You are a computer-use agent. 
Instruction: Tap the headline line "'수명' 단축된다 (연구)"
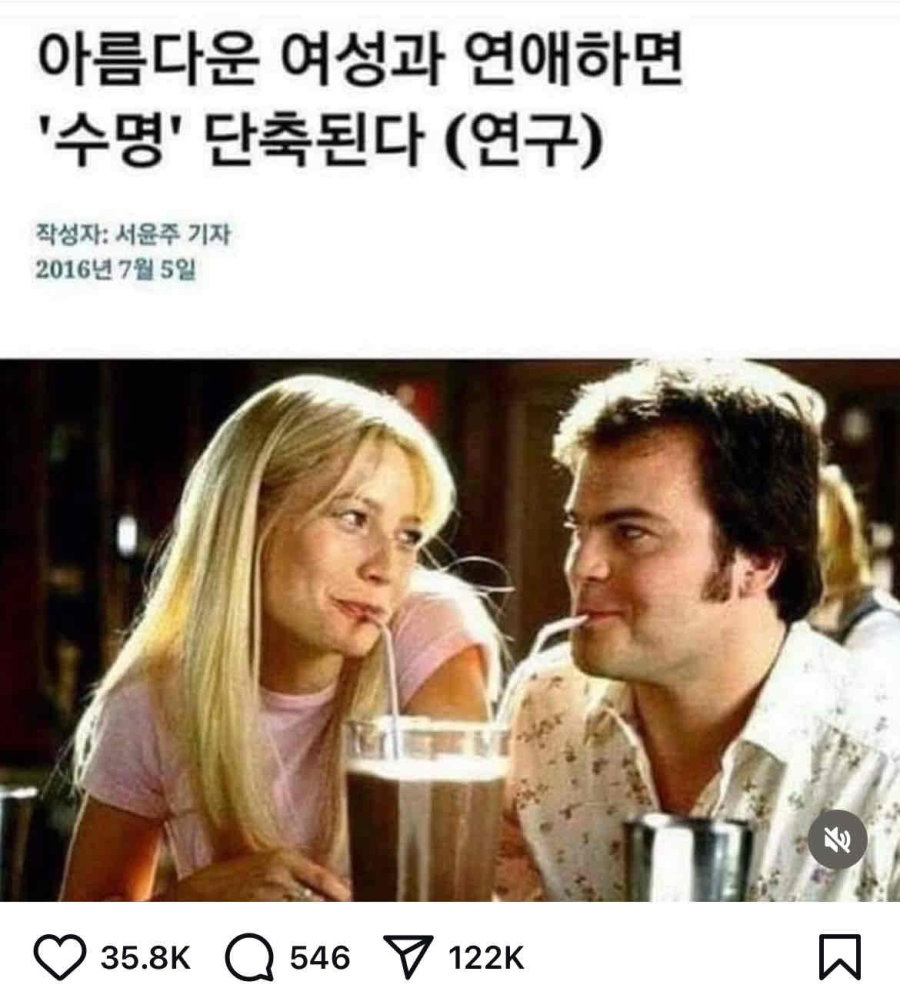tap(320, 140)
